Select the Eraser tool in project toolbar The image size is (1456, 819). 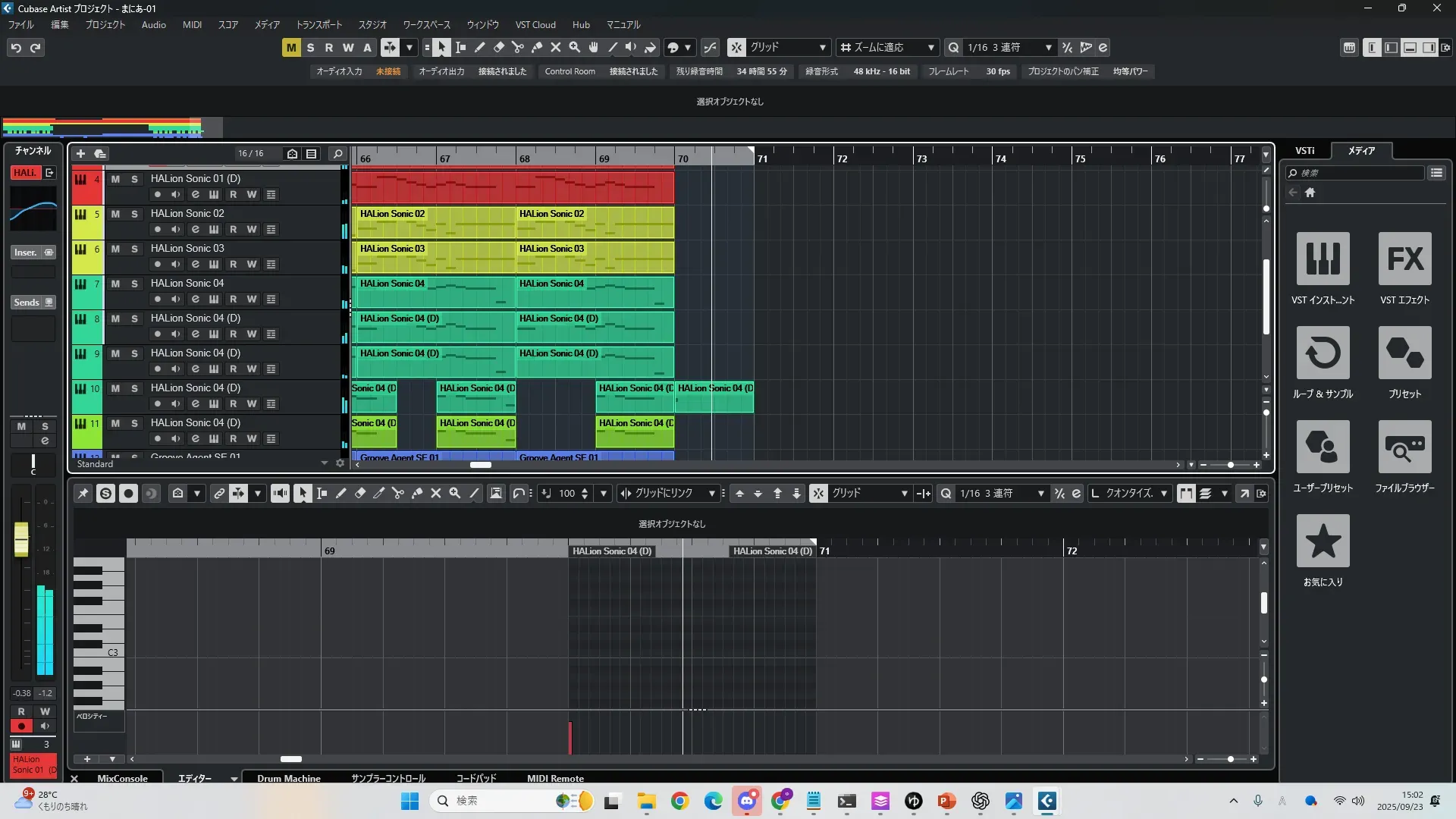click(x=499, y=47)
